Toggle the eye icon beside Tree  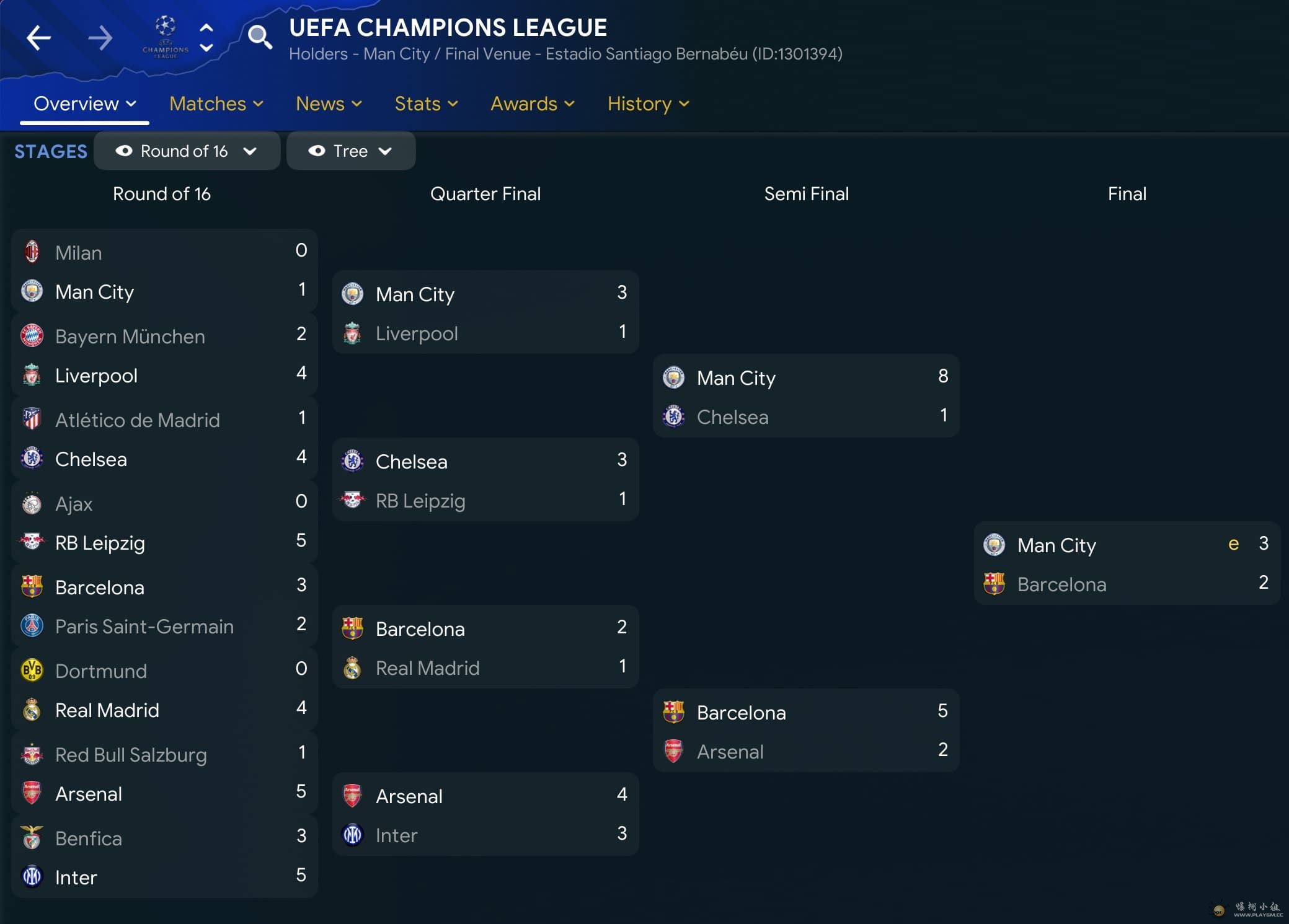317,151
